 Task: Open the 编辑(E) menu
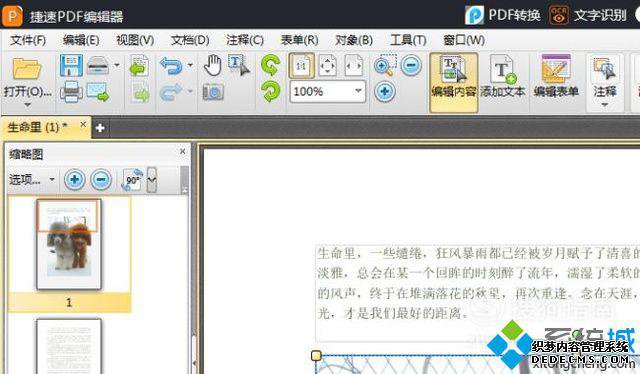pos(81,40)
